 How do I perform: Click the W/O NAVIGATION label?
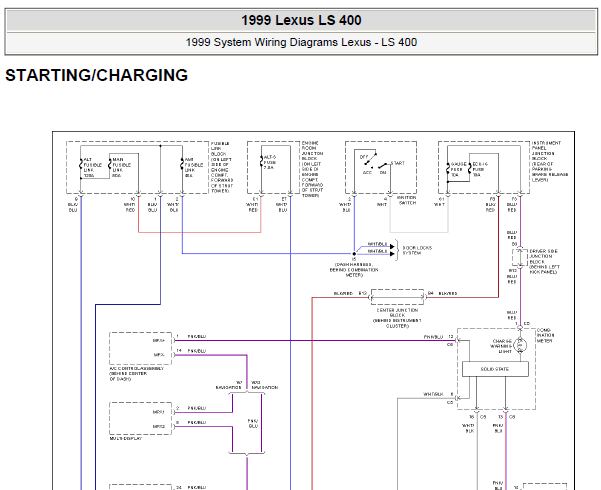(264, 385)
